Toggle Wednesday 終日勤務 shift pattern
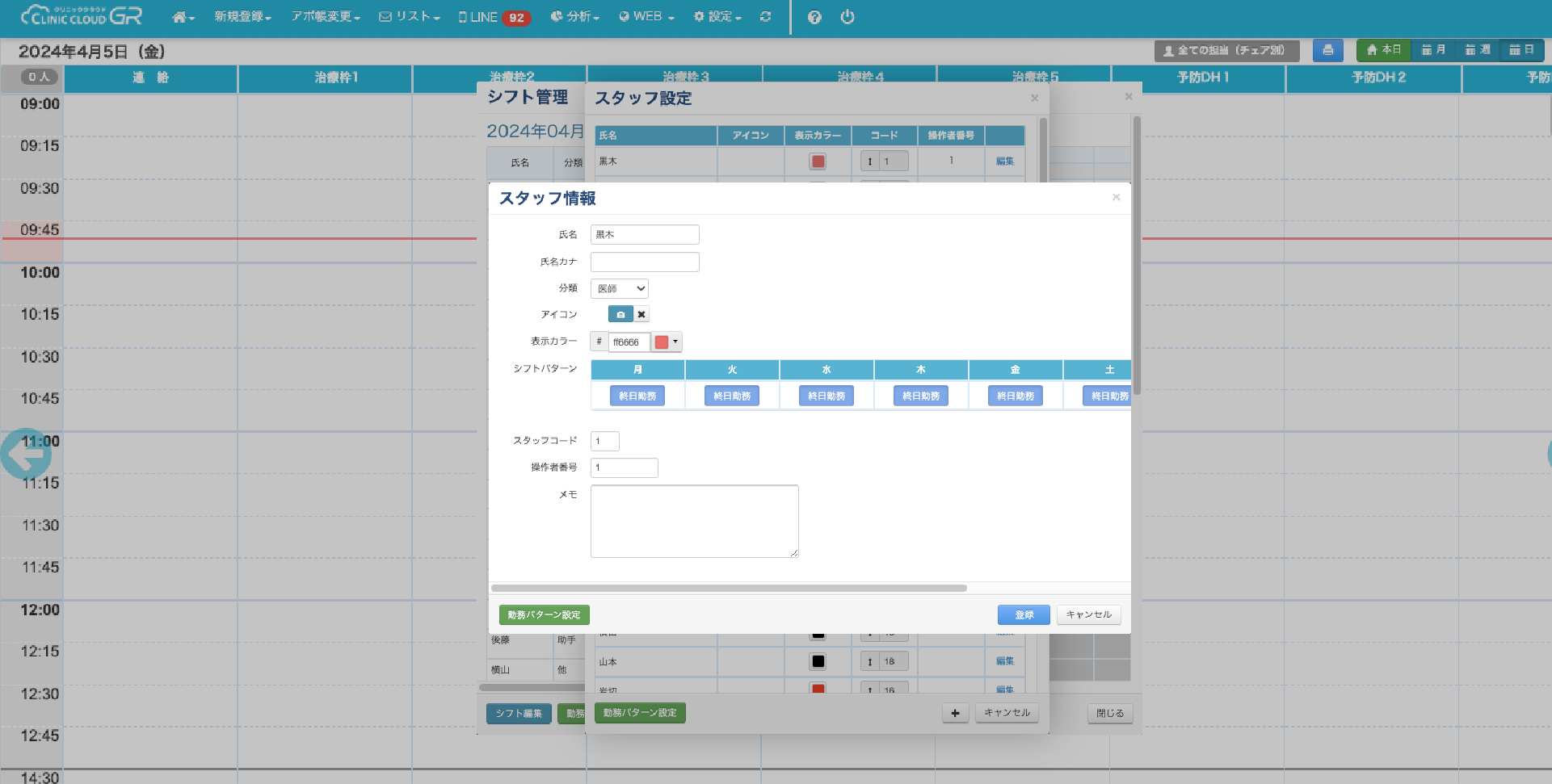The width and height of the screenshot is (1552, 784). click(826, 396)
